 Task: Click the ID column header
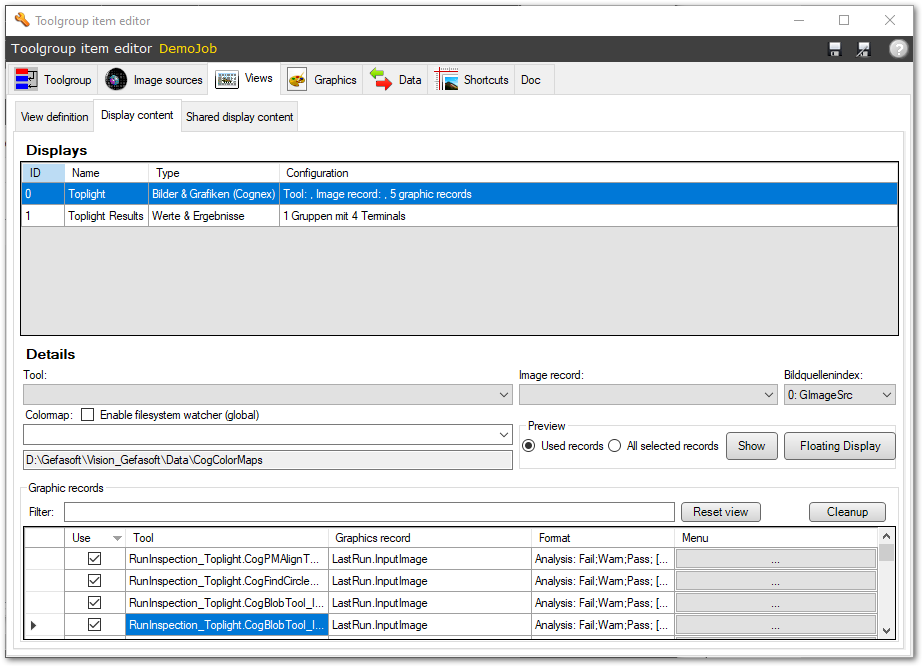(44, 172)
